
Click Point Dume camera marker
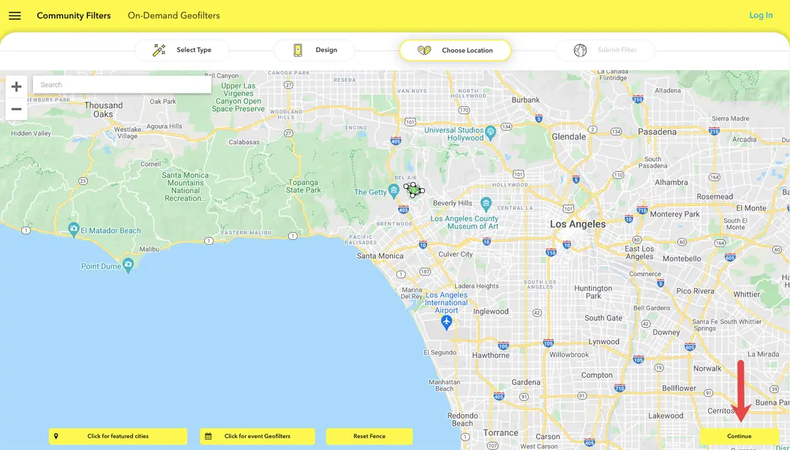coord(128,265)
